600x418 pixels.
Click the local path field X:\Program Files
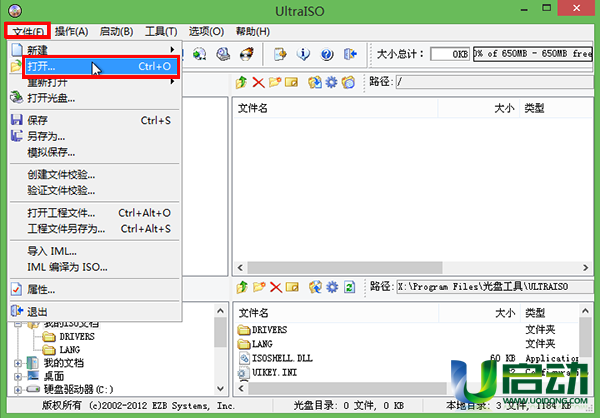(495, 287)
